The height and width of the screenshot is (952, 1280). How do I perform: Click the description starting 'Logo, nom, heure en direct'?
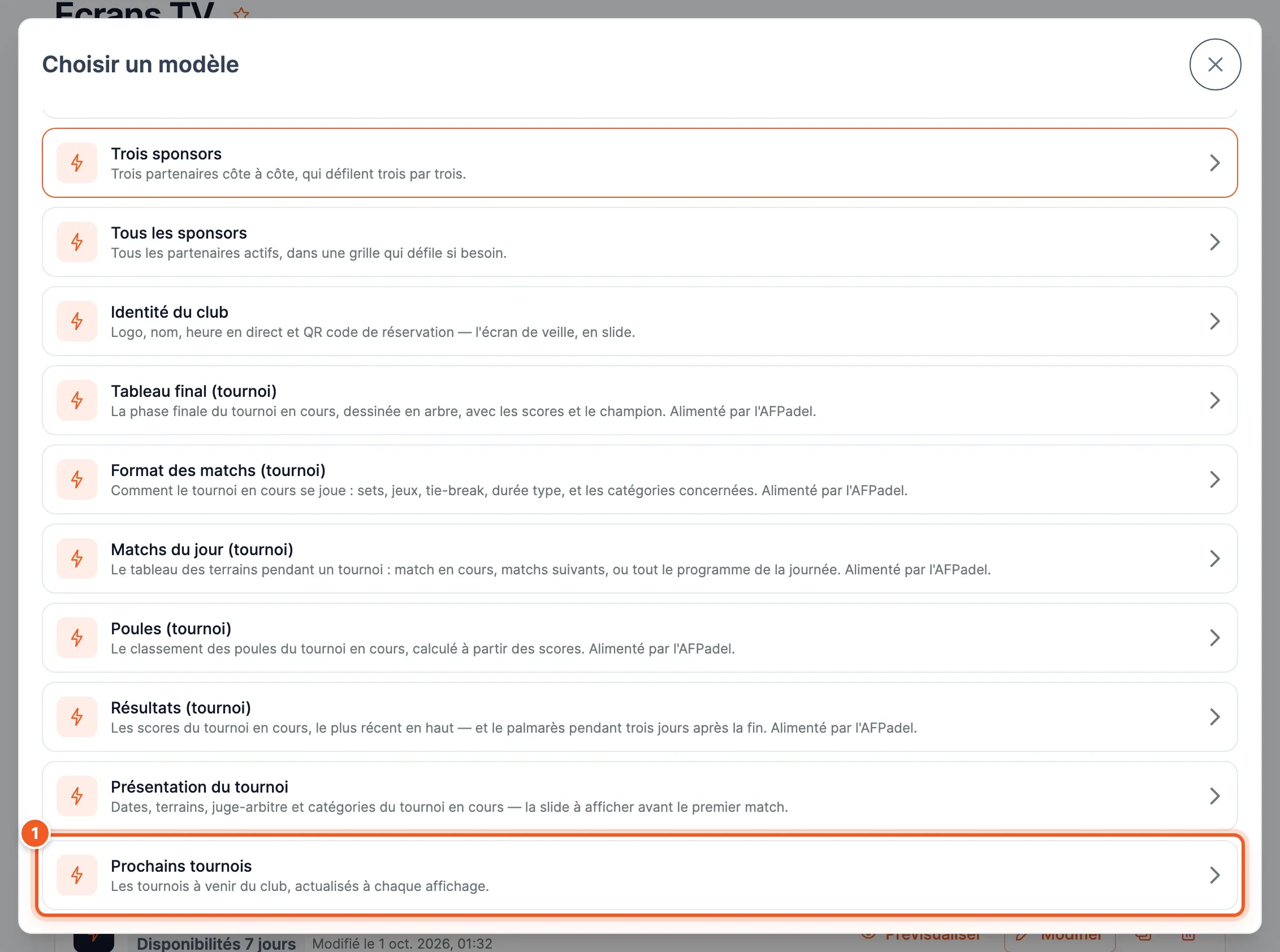coord(373,332)
